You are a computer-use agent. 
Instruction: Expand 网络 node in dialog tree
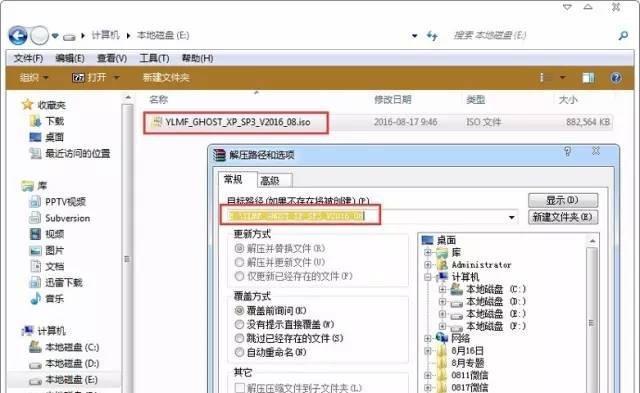[428, 338]
